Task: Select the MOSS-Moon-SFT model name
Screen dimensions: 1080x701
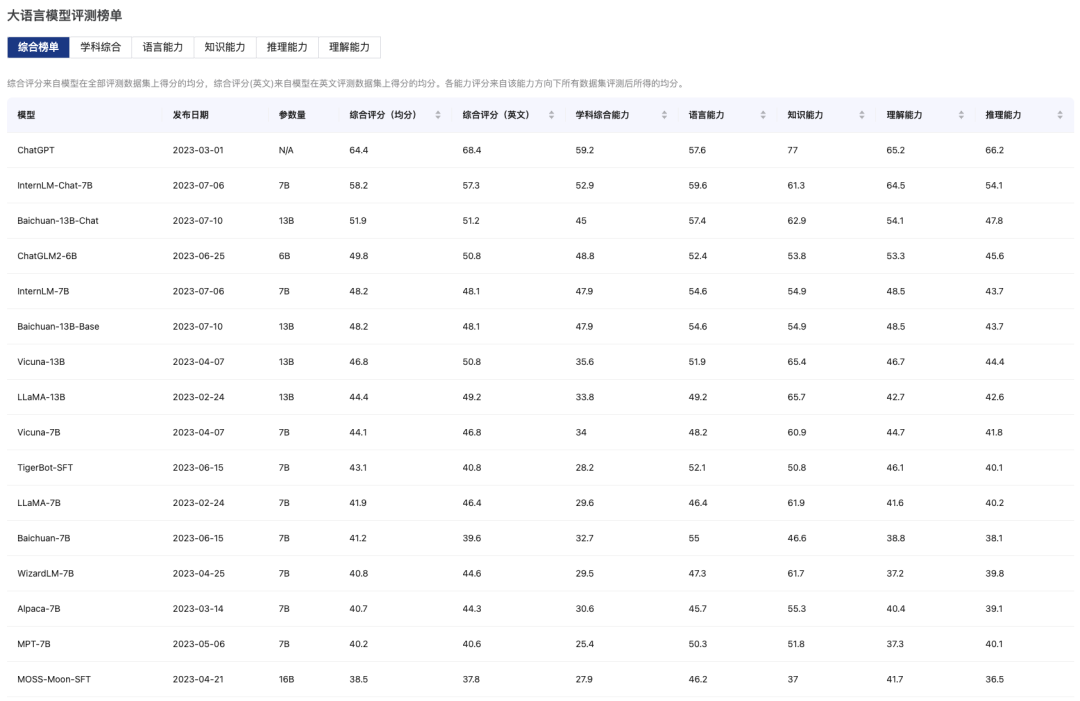Action: coord(54,679)
